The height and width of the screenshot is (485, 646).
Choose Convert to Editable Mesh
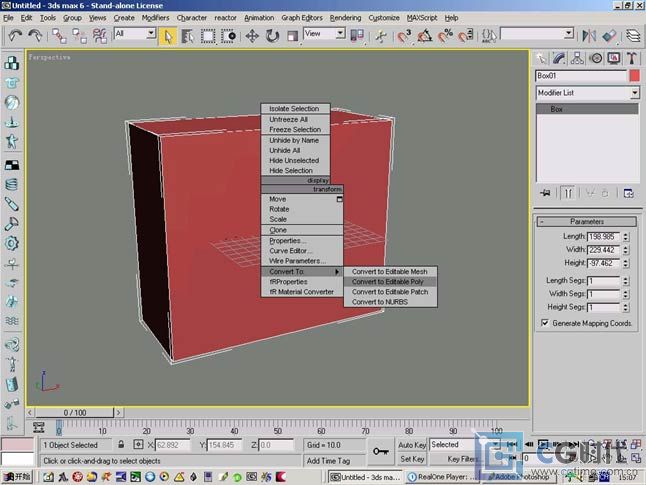tap(390, 272)
